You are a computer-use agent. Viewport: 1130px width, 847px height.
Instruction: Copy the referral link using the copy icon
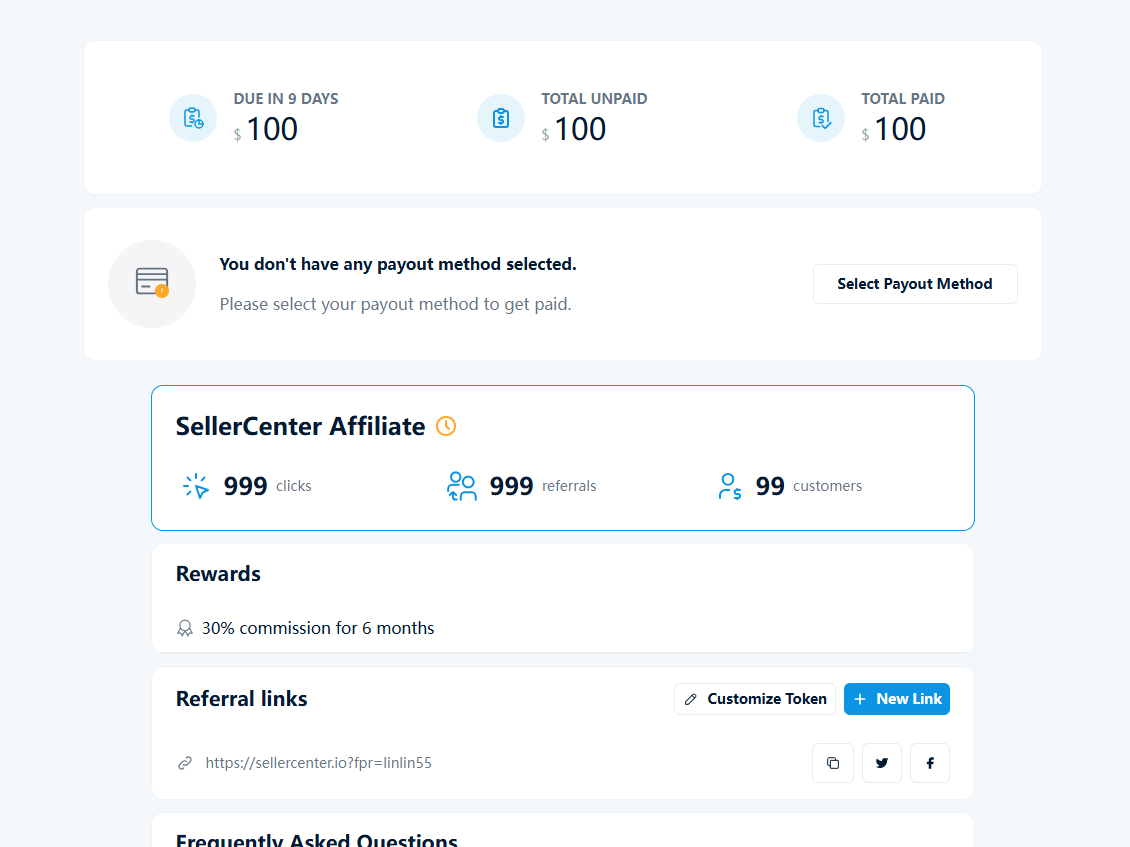coord(833,762)
